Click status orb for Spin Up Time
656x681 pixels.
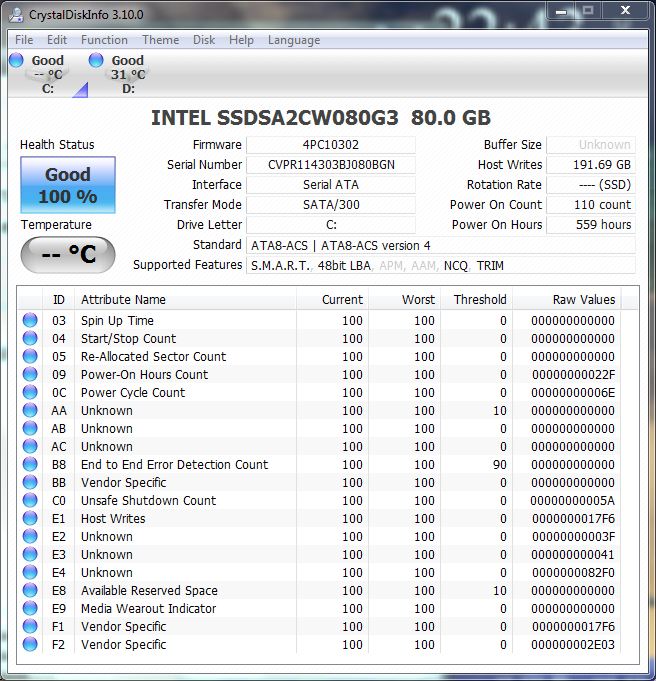[x=30, y=321]
